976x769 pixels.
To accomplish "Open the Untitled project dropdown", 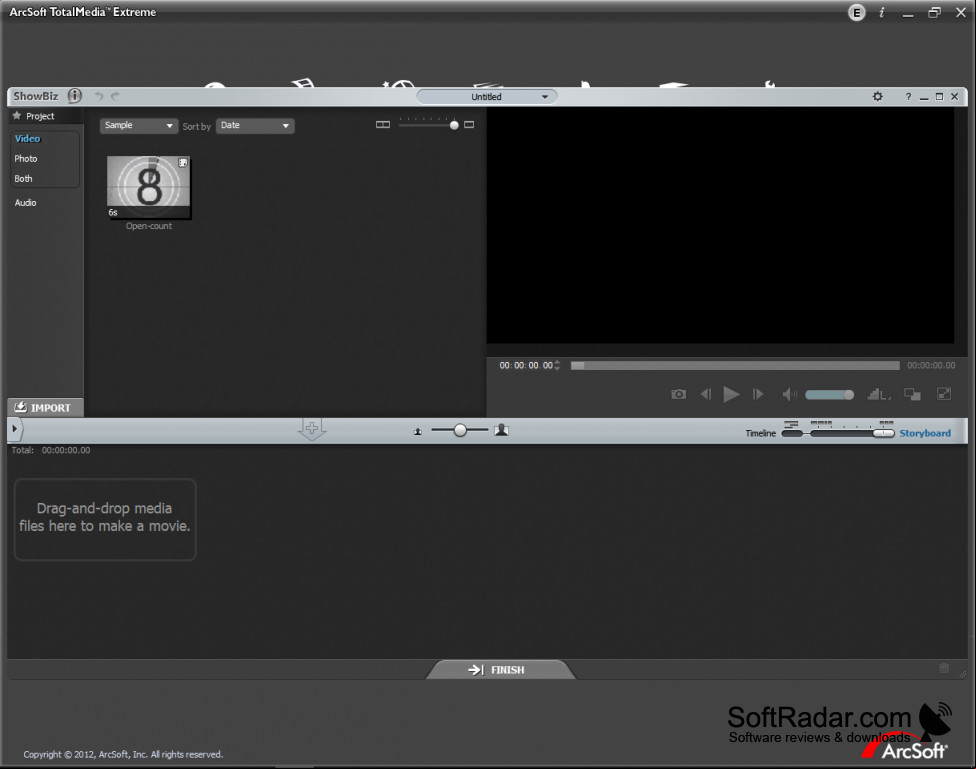I will (487, 97).
